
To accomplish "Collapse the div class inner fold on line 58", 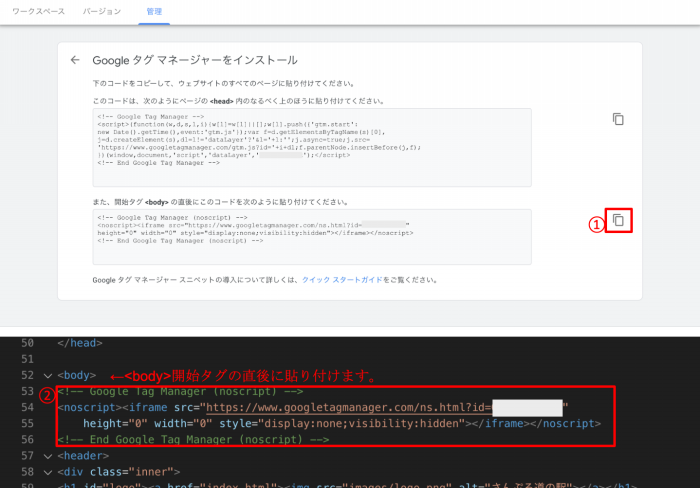I will [x=48, y=472].
